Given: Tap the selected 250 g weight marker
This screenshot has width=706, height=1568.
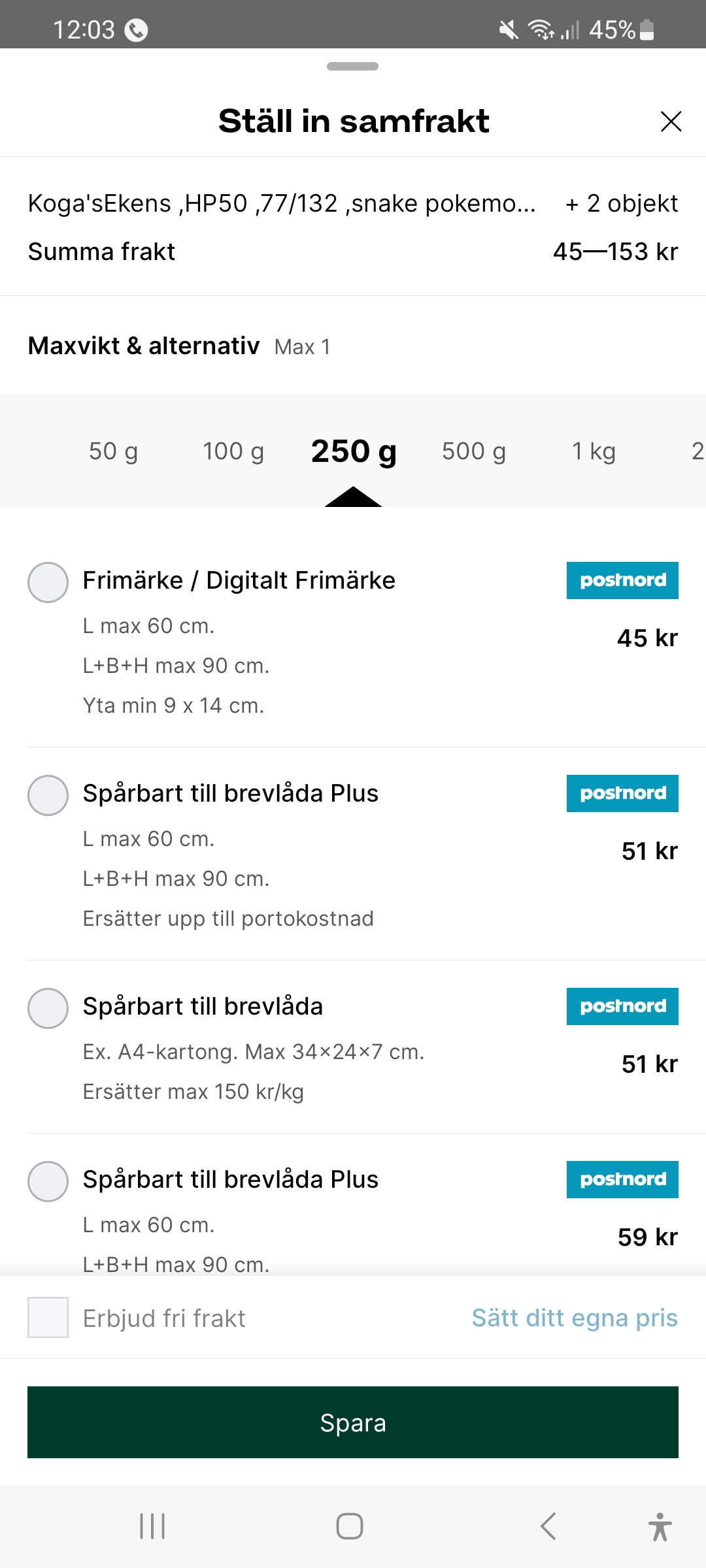Looking at the screenshot, I should tap(354, 451).
